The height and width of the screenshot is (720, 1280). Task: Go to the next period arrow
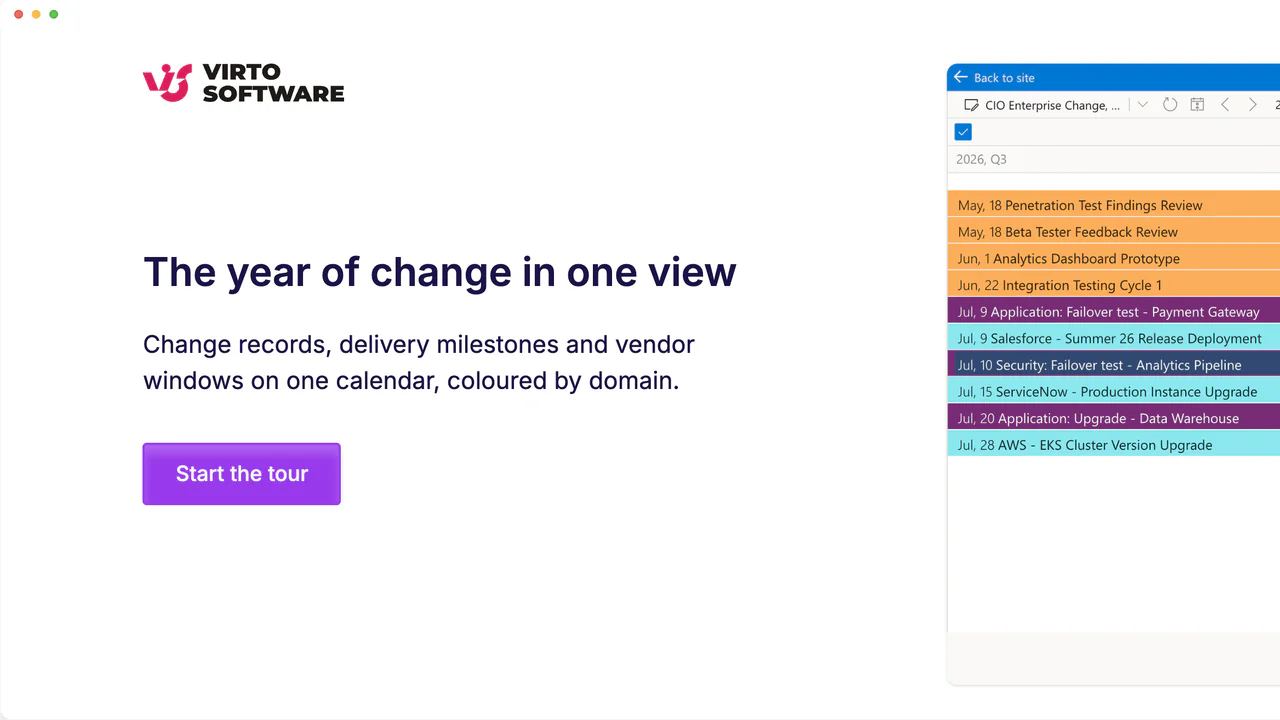[x=1252, y=105]
